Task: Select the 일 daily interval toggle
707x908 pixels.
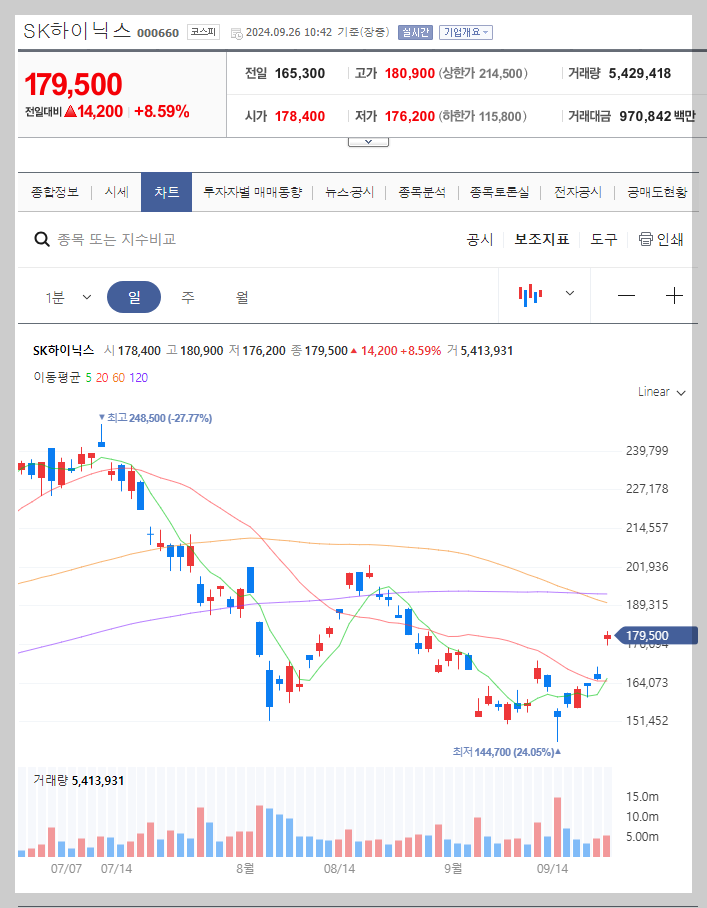Action: click(134, 296)
